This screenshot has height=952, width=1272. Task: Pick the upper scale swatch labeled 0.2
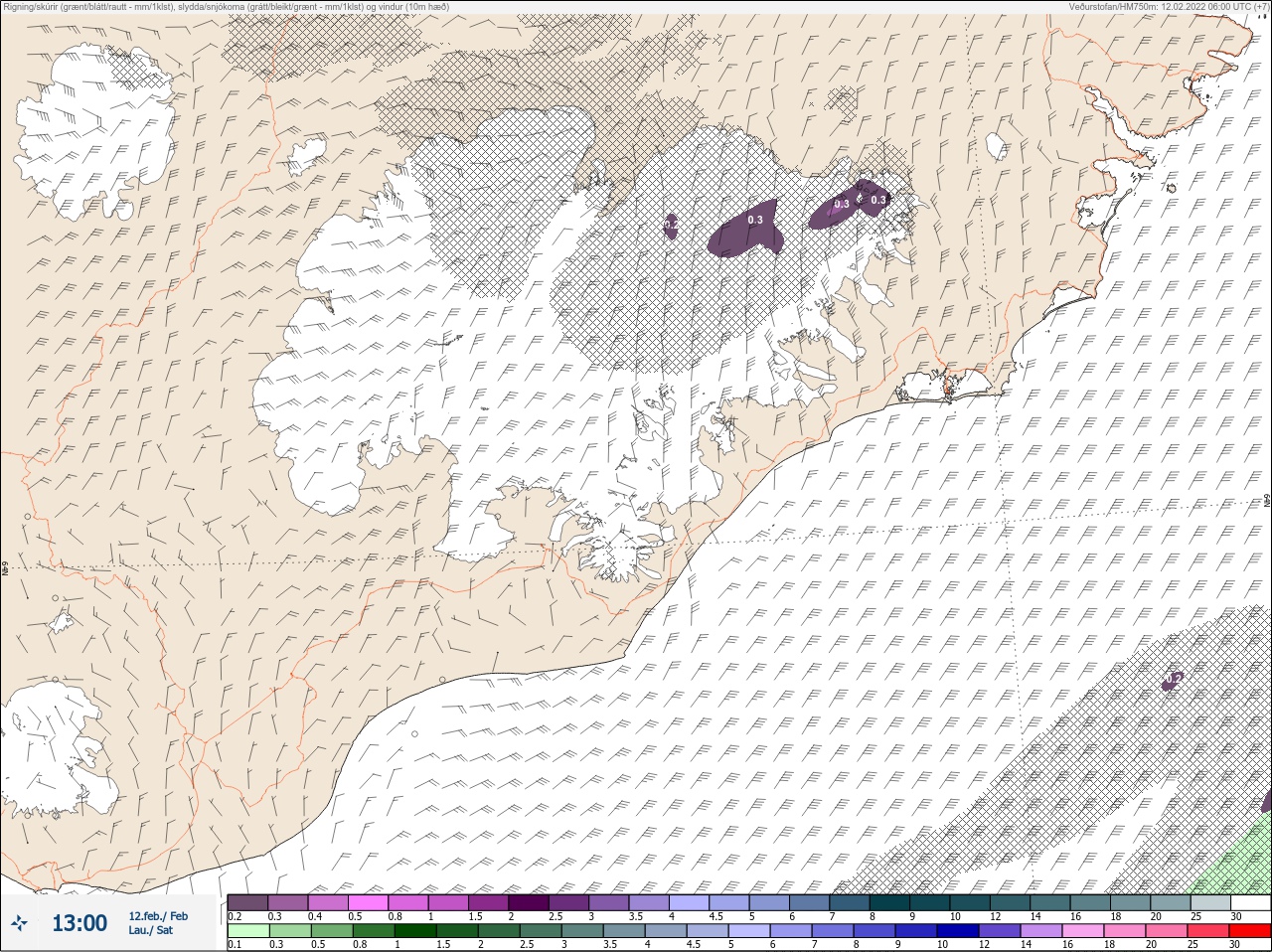(247, 902)
